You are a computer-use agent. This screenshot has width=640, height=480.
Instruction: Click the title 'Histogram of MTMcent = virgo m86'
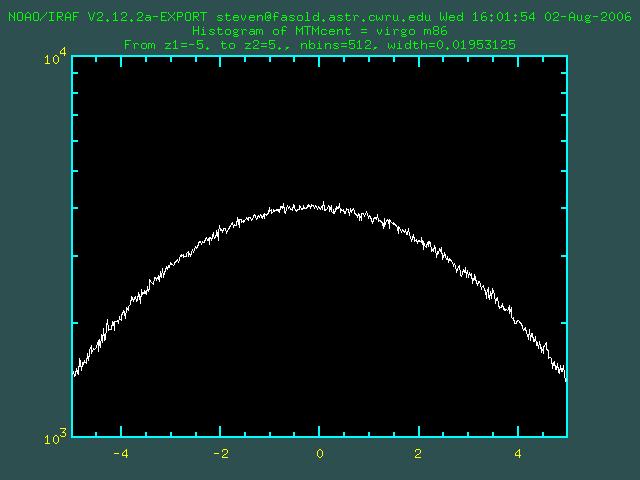320,31
